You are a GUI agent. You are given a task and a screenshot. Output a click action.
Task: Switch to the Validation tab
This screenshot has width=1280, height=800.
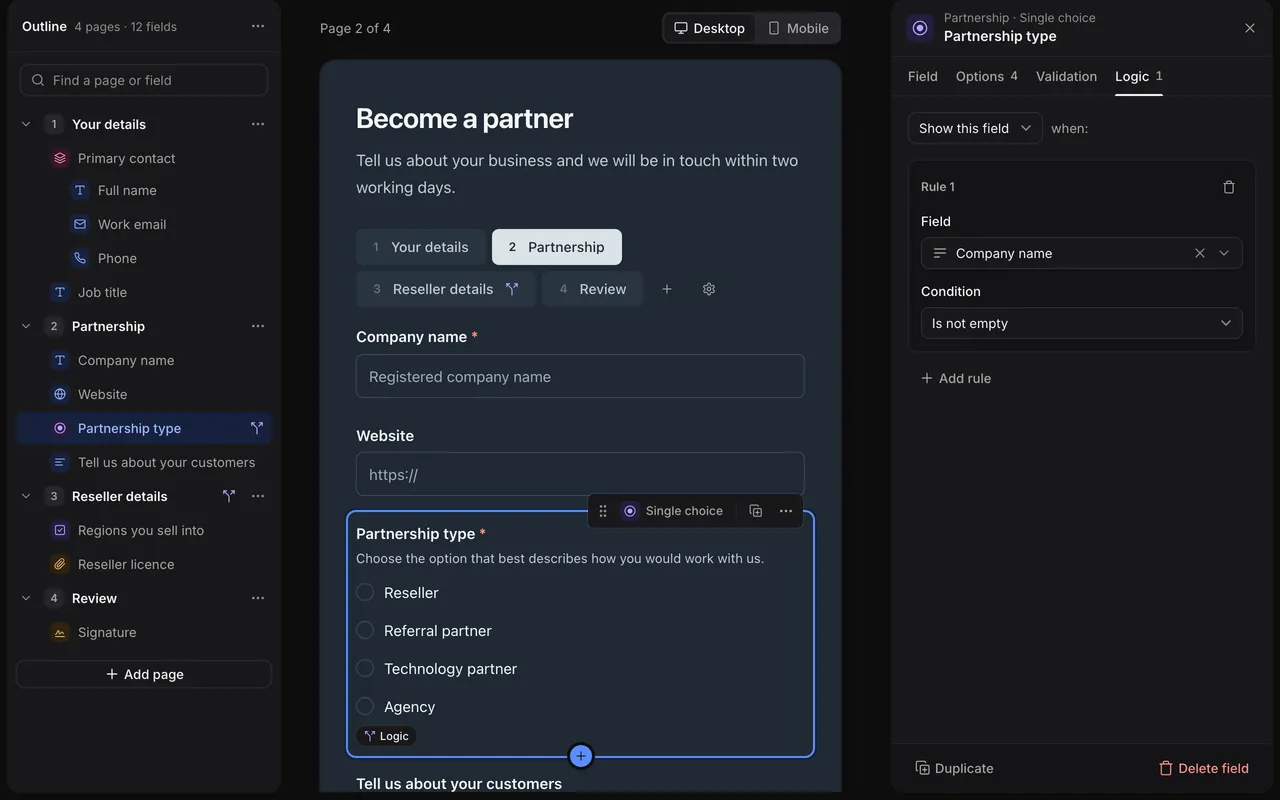tap(1066, 76)
